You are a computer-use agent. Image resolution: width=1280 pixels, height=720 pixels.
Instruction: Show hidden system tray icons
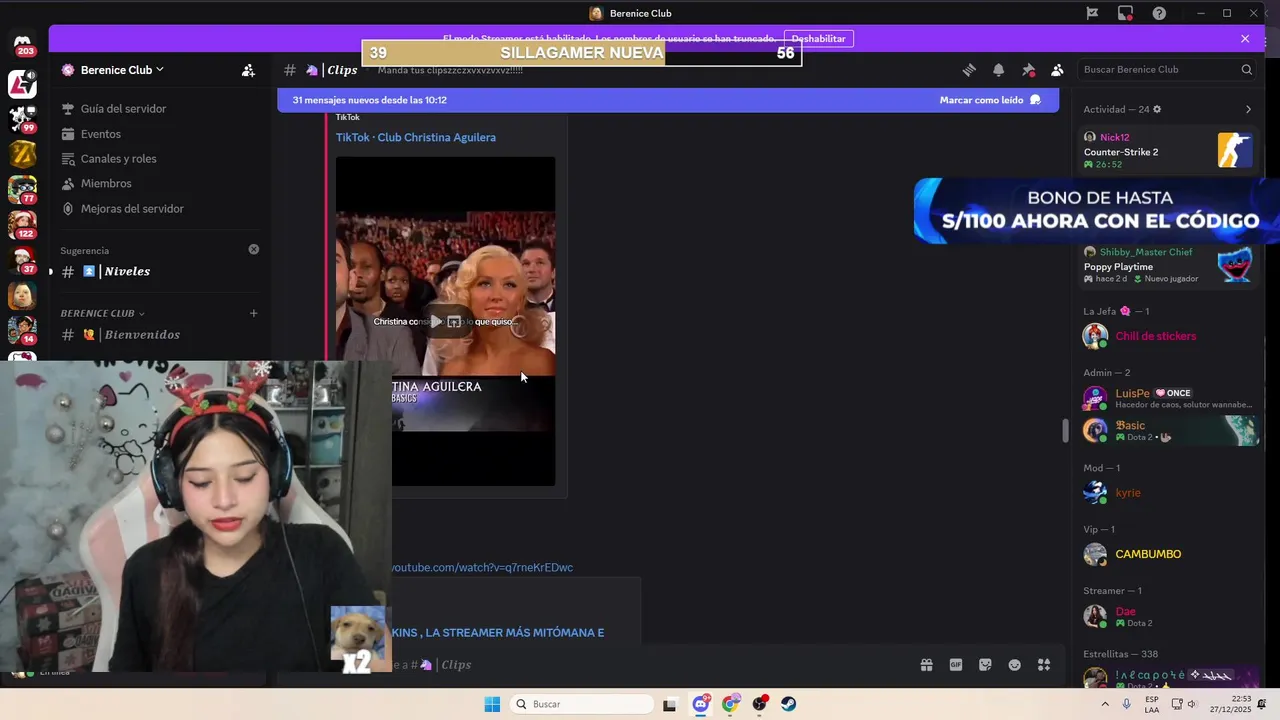tap(1105, 704)
